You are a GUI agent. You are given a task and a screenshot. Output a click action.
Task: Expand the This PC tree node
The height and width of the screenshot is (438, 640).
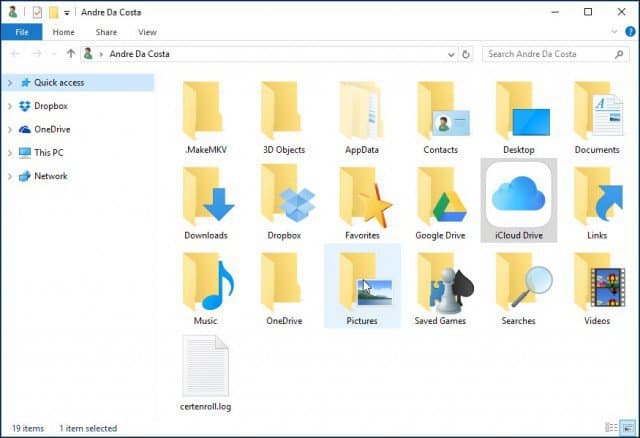(x=10, y=153)
